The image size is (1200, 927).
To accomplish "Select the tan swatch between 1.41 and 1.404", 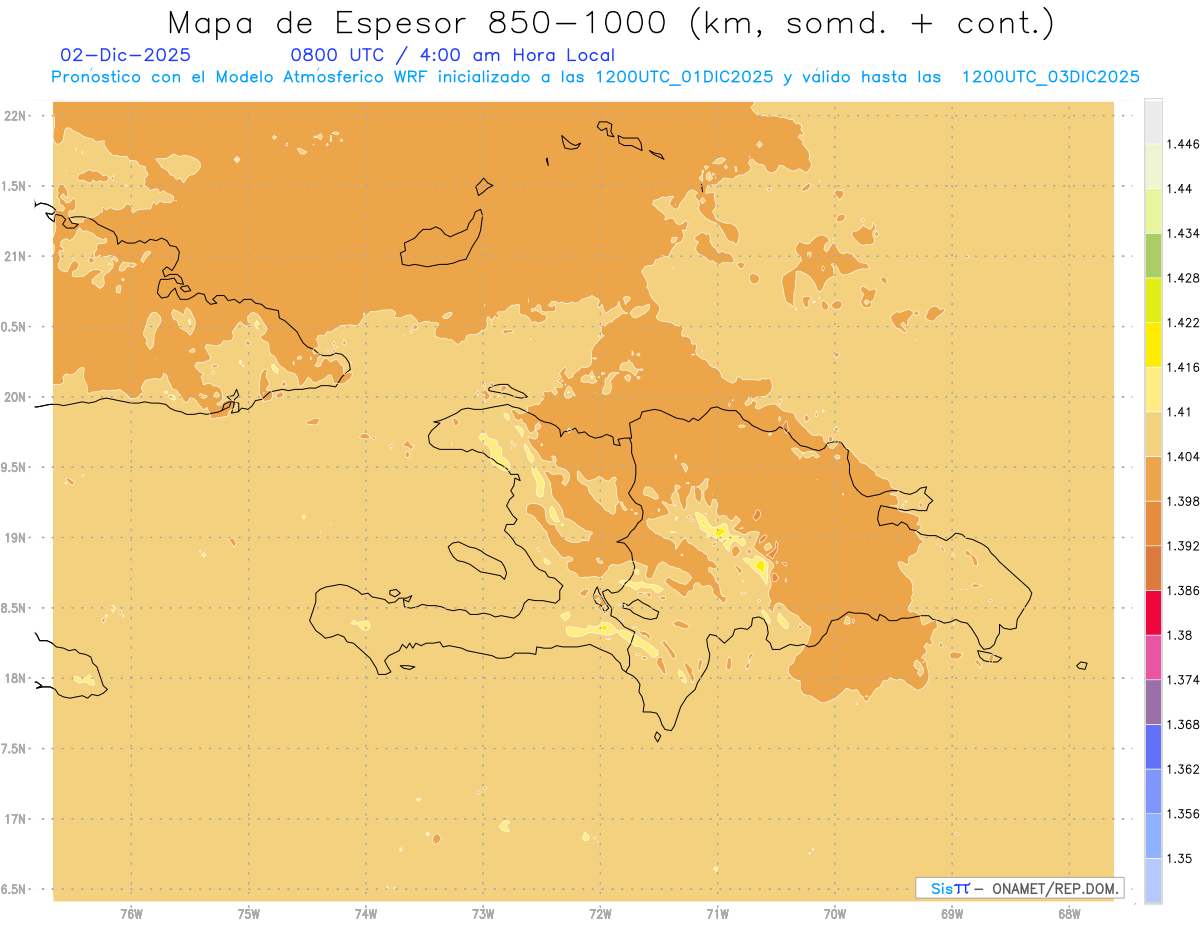I will (x=1153, y=434).
